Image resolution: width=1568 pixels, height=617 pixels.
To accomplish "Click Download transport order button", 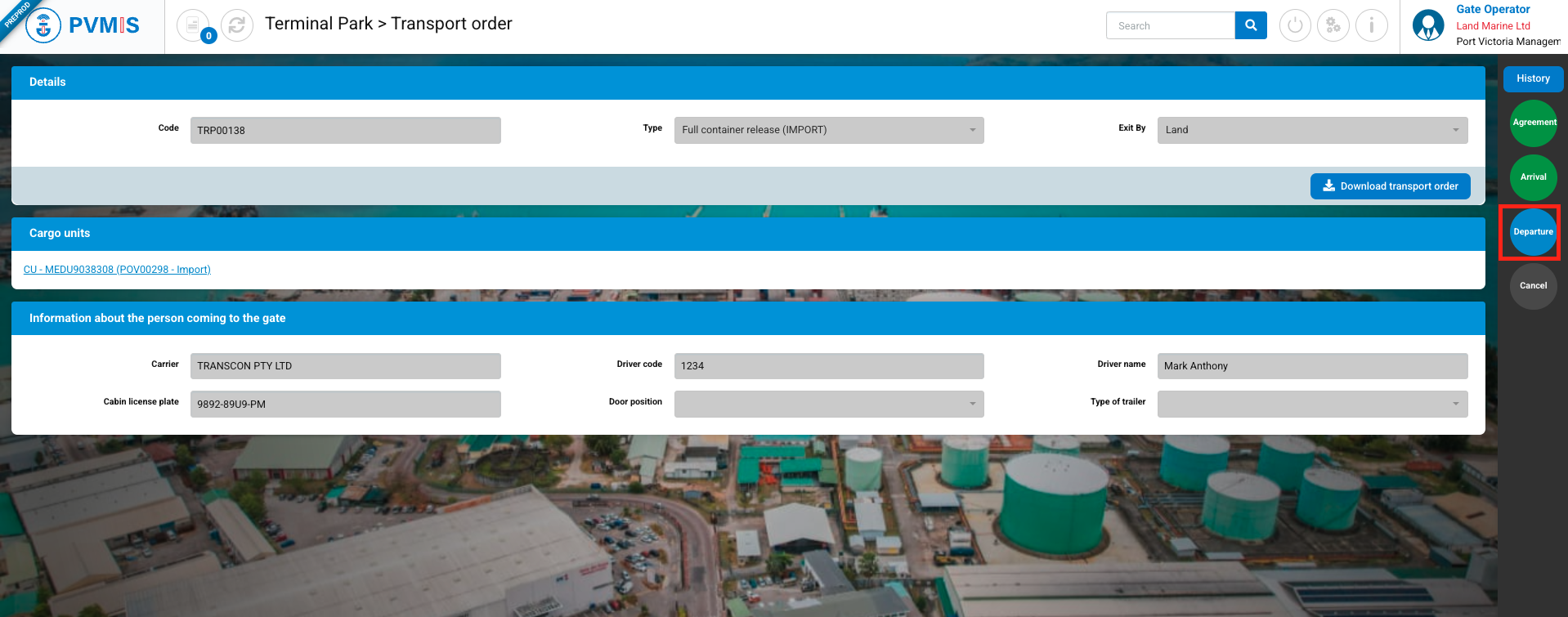I will (1390, 186).
